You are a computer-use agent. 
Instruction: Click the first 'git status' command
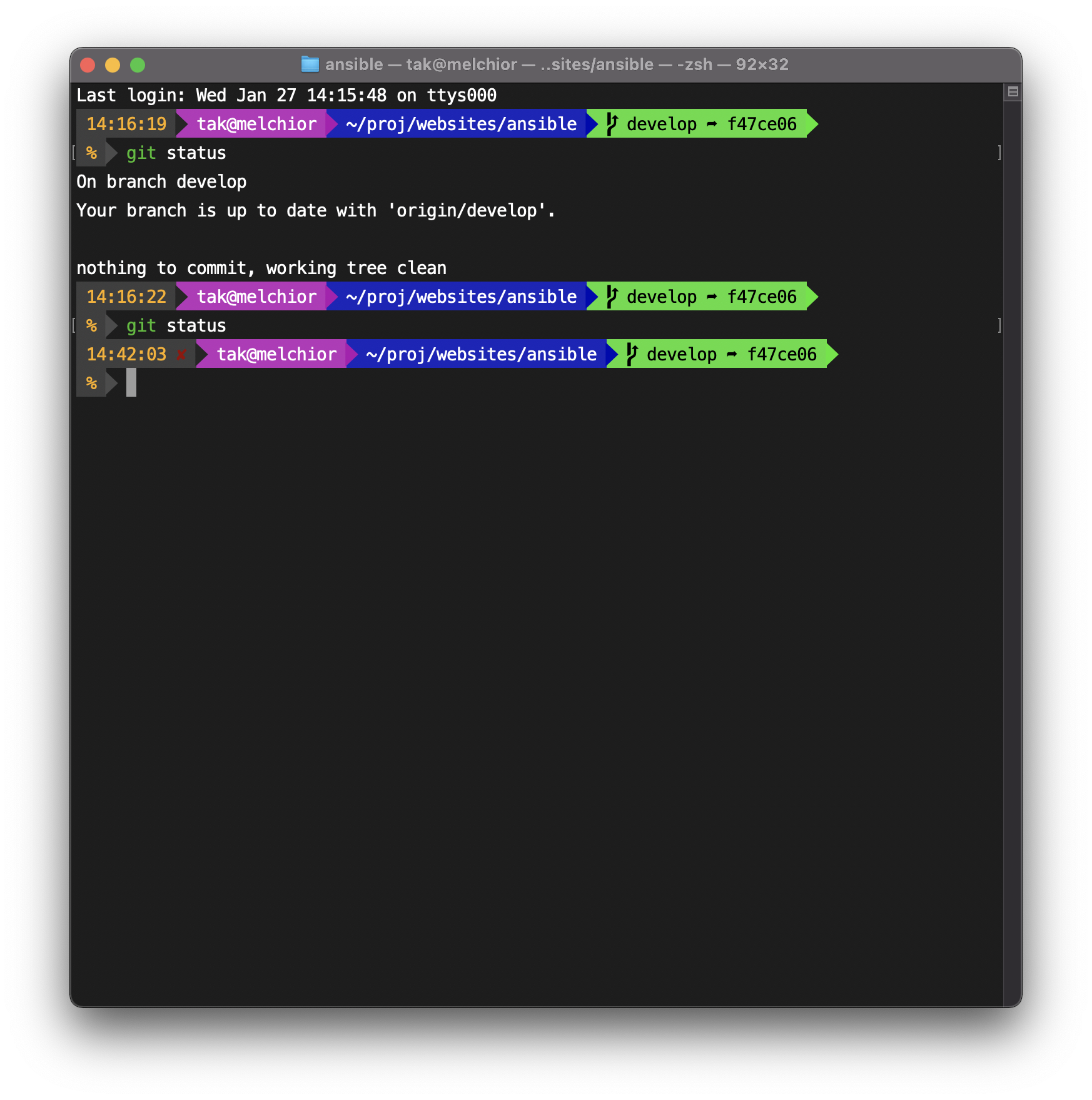click(x=176, y=153)
